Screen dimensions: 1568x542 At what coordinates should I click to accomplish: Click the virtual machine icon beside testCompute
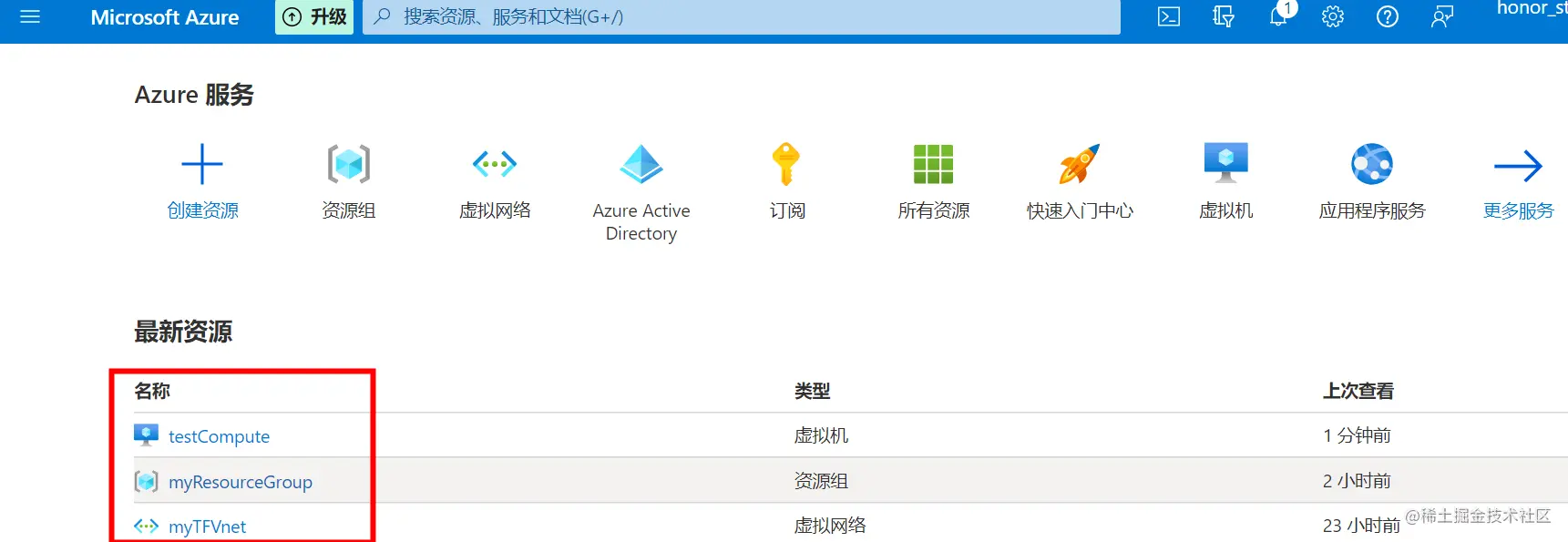click(146, 435)
